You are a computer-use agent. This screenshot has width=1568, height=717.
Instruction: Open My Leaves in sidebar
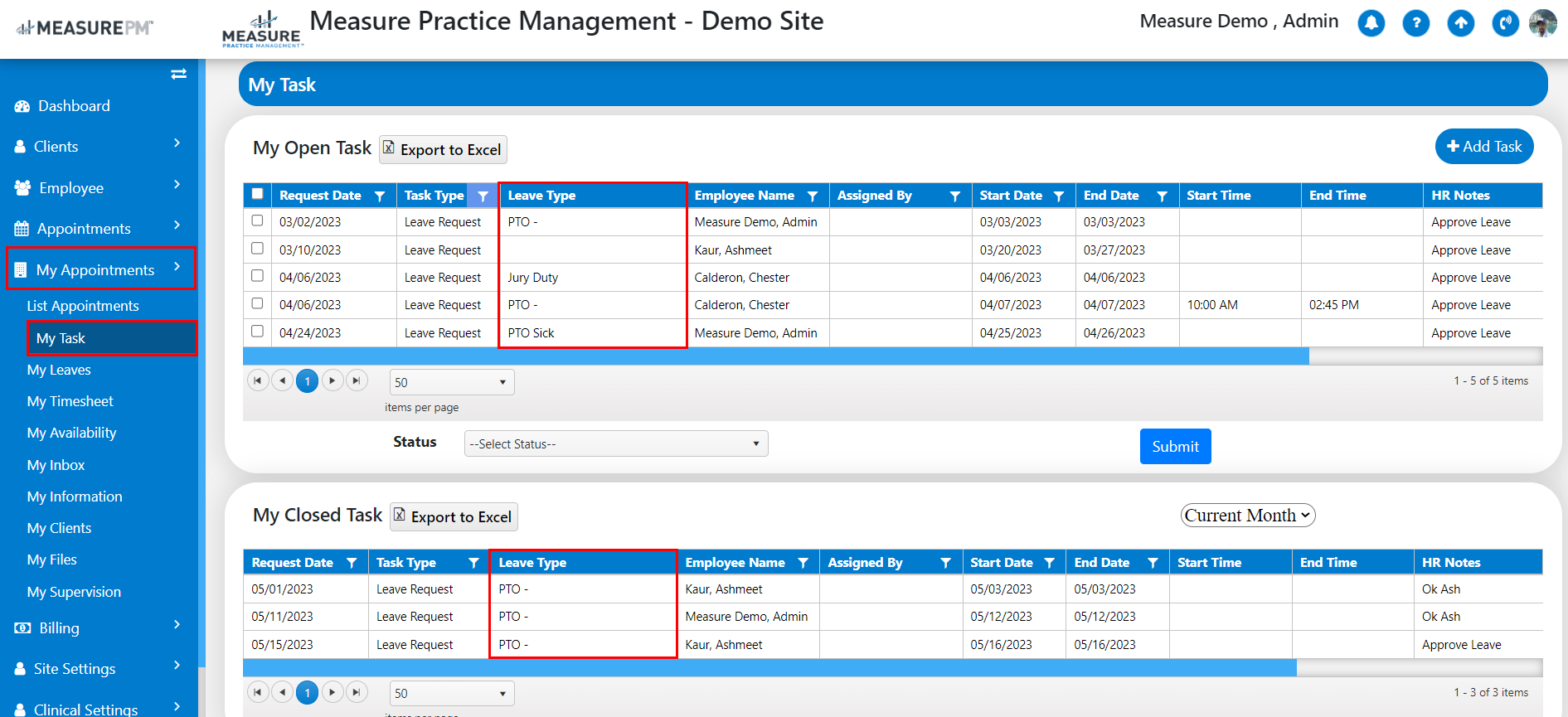59,370
